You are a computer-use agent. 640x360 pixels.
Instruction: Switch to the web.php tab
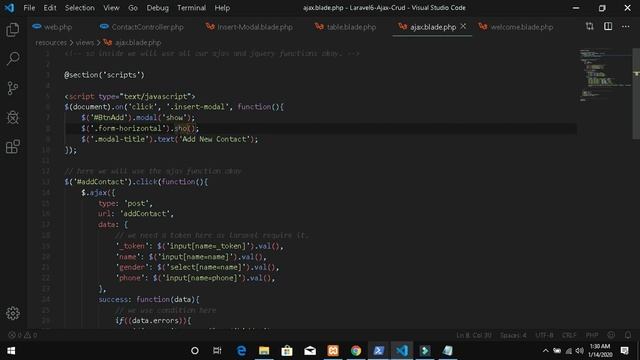pos(58,27)
